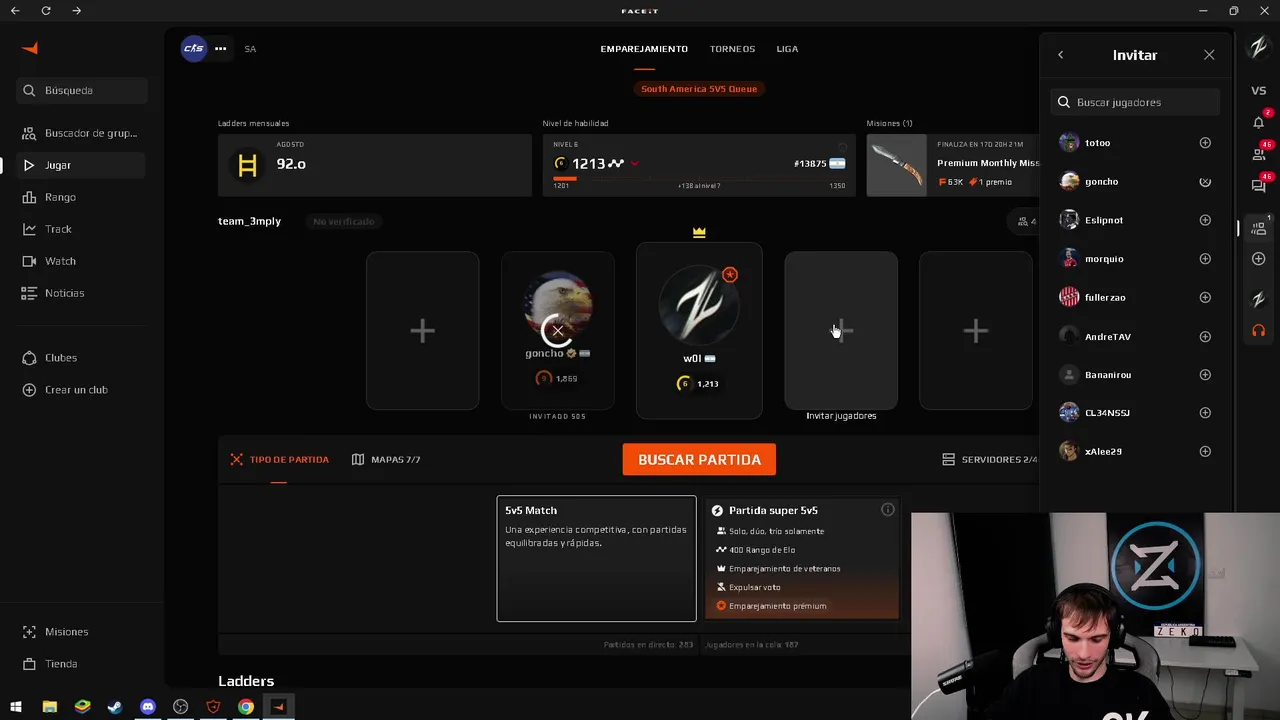1280x720 pixels.
Task: Switch to the Torneos tab
Action: [732, 49]
